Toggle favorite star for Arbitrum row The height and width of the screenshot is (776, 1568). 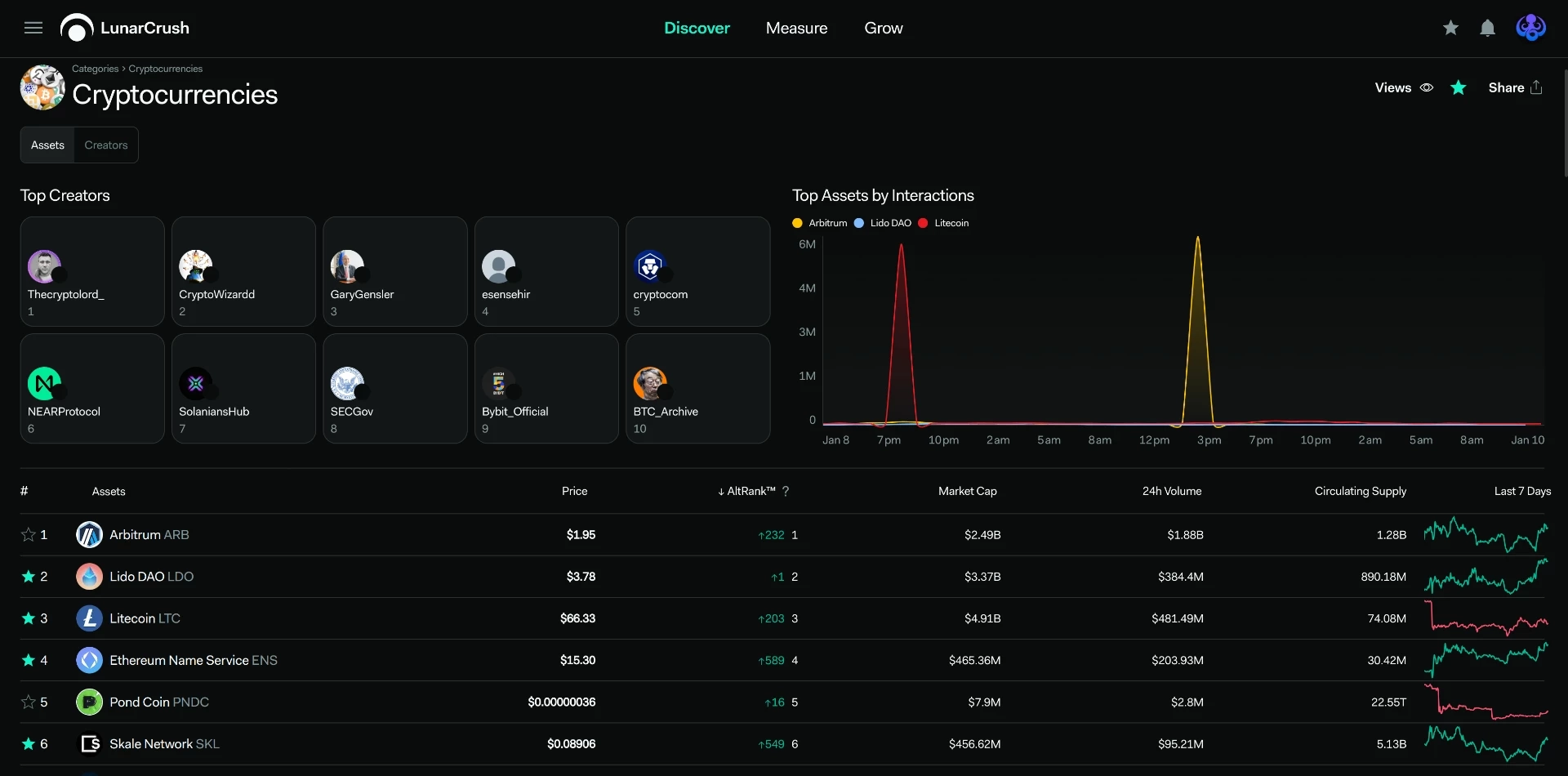[29, 535]
